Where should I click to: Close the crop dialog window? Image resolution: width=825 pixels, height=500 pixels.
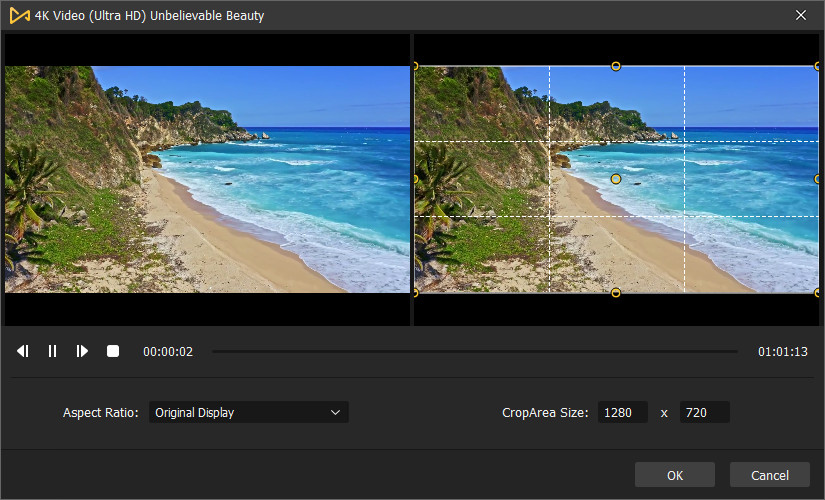800,15
